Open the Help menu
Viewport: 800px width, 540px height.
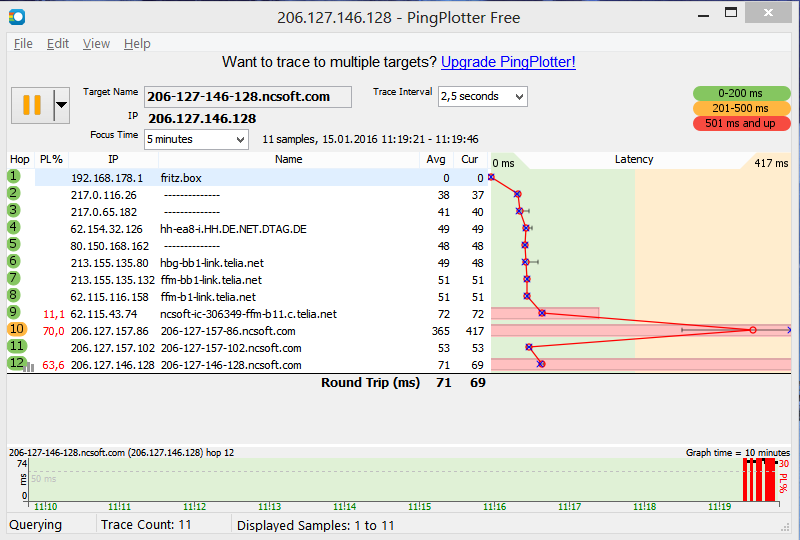137,44
